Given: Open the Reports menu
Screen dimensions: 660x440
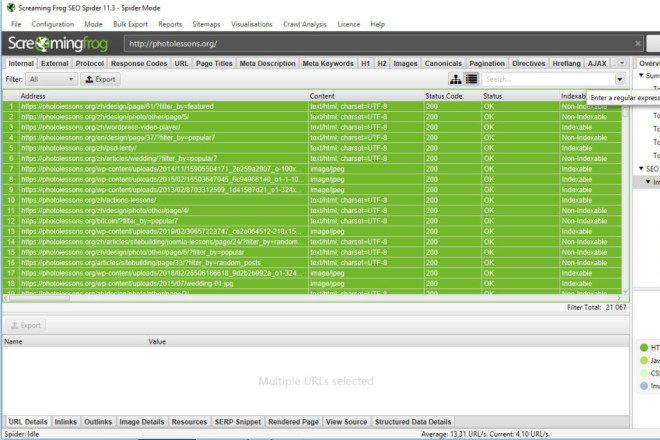Looking at the screenshot, I should [x=170, y=24].
